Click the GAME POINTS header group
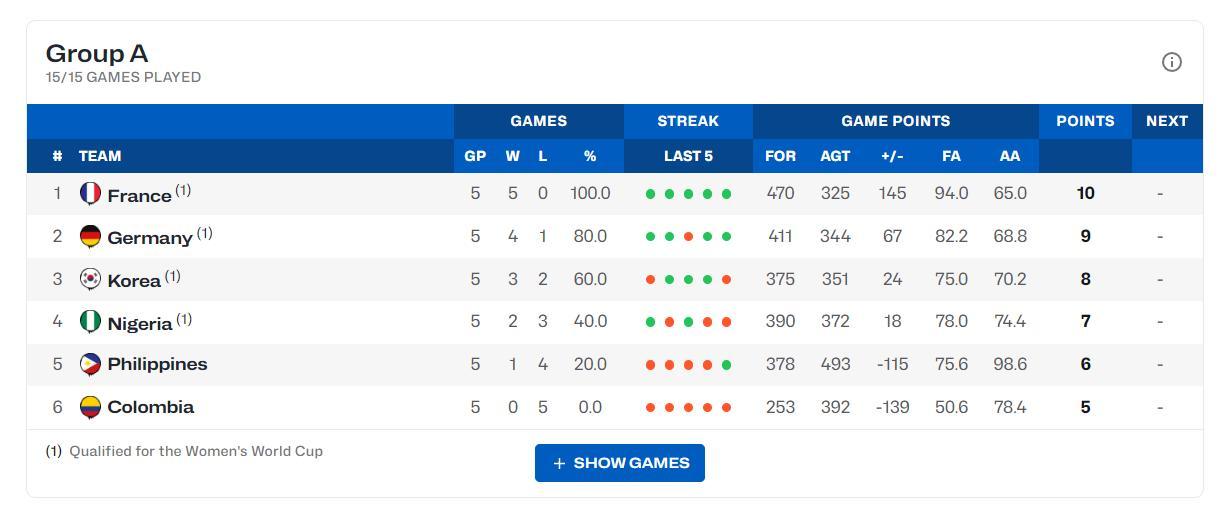Image resolution: width=1224 pixels, height=515 pixels. (x=895, y=121)
